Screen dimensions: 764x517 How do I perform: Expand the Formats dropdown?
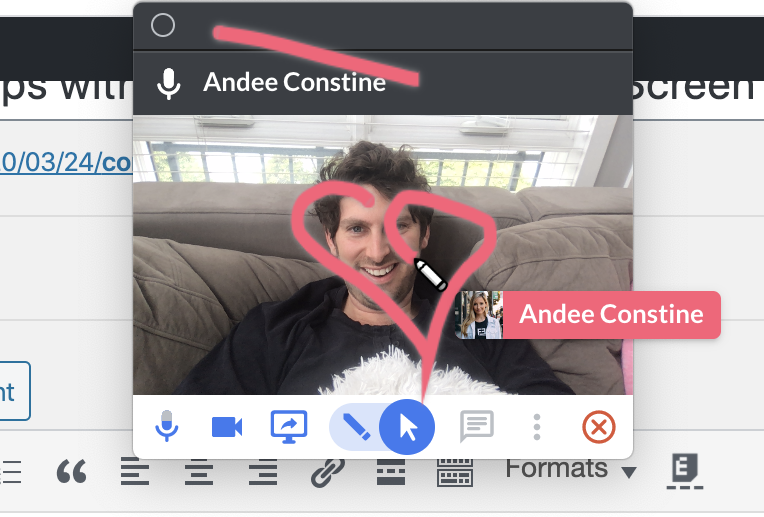(571, 469)
